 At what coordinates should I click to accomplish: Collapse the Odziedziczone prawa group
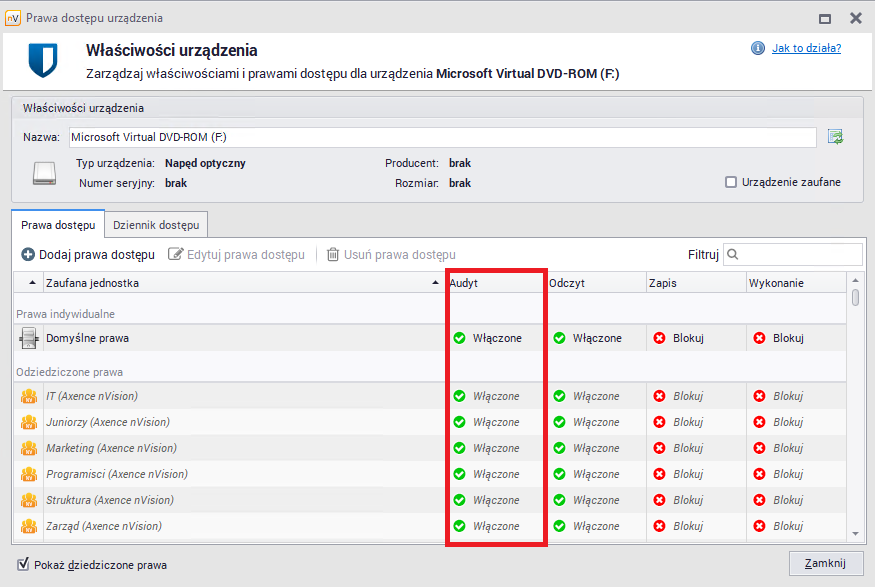[x=69, y=372]
